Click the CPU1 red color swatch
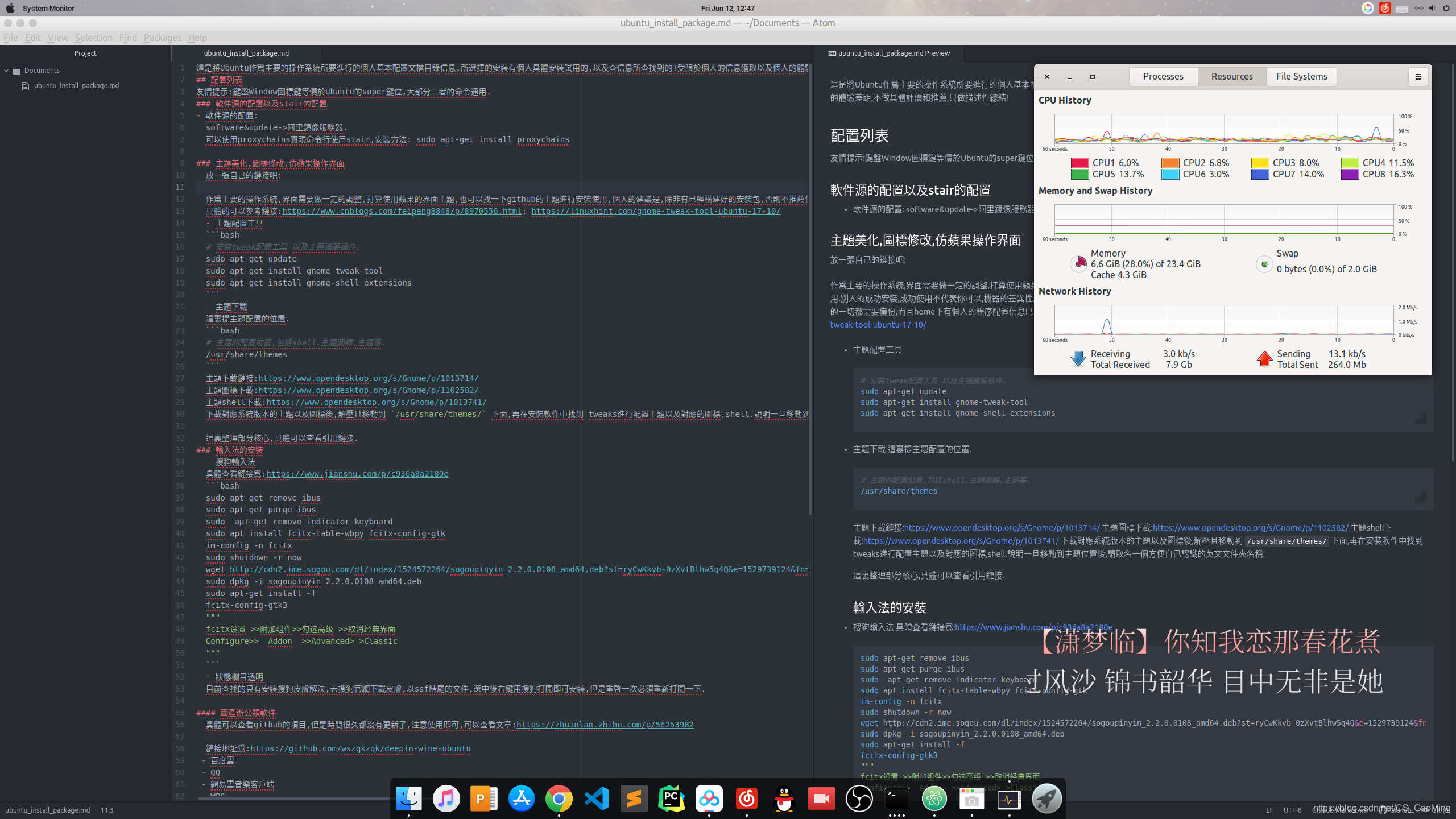This screenshot has height=819, width=1456. pos(1079,163)
